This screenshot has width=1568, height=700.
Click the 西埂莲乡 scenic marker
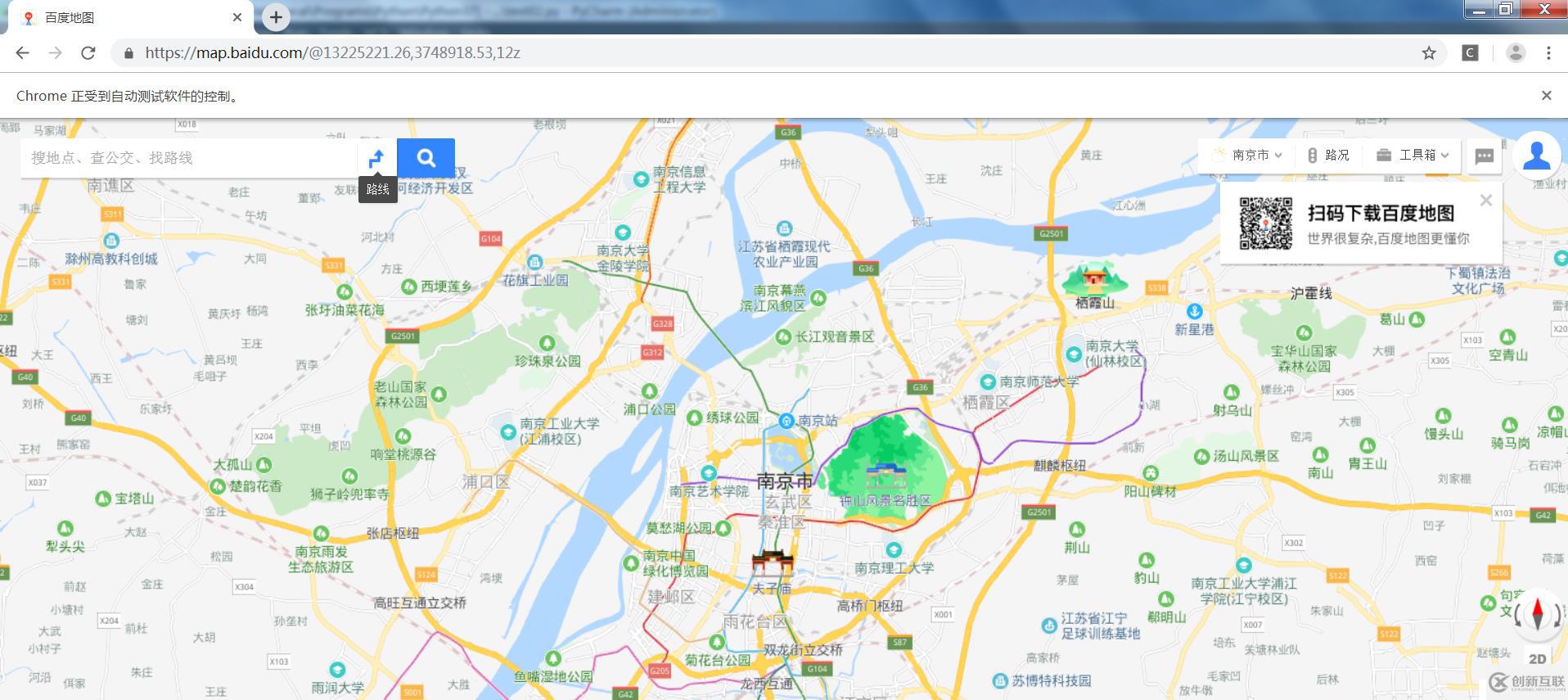[409, 286]
